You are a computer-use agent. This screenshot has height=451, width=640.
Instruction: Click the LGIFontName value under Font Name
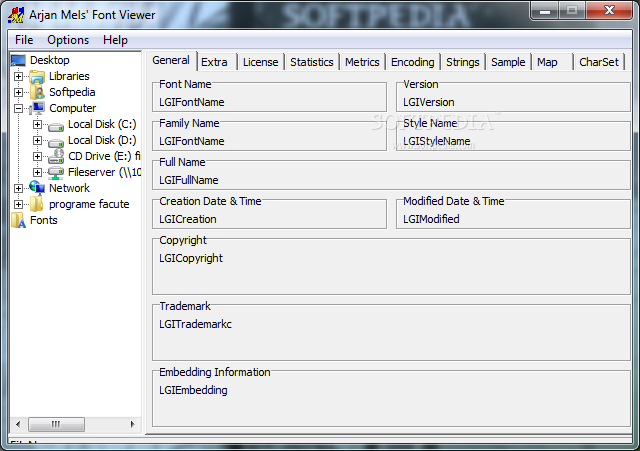192,102
